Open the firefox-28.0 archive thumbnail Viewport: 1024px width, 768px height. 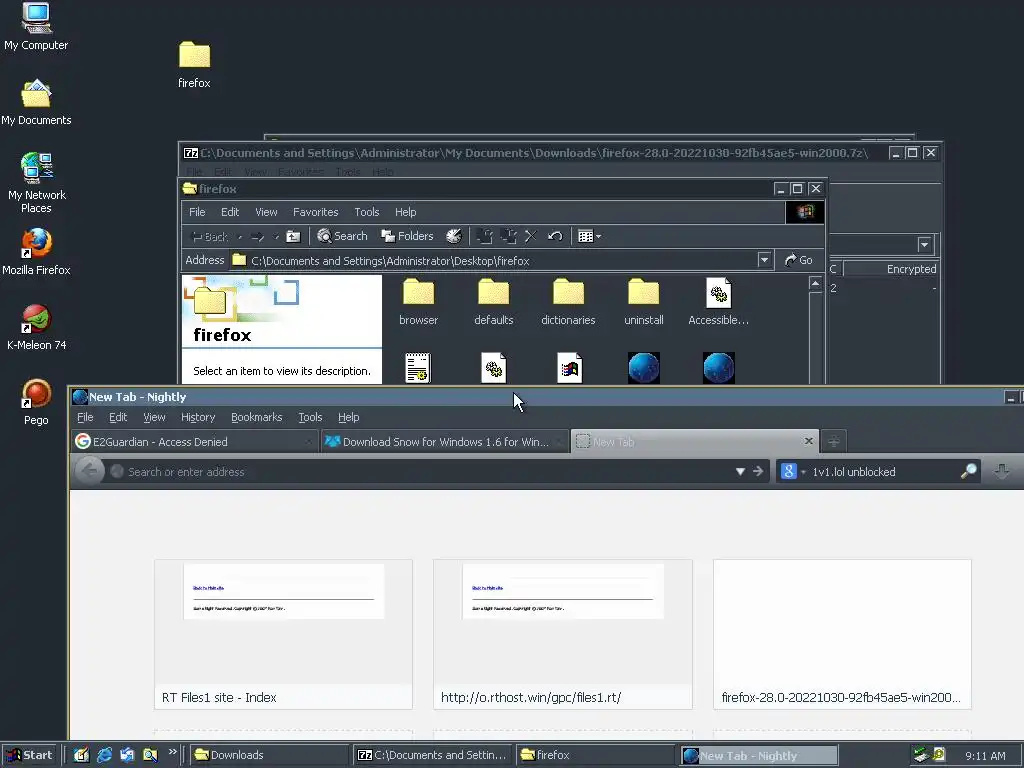point(842,634)
